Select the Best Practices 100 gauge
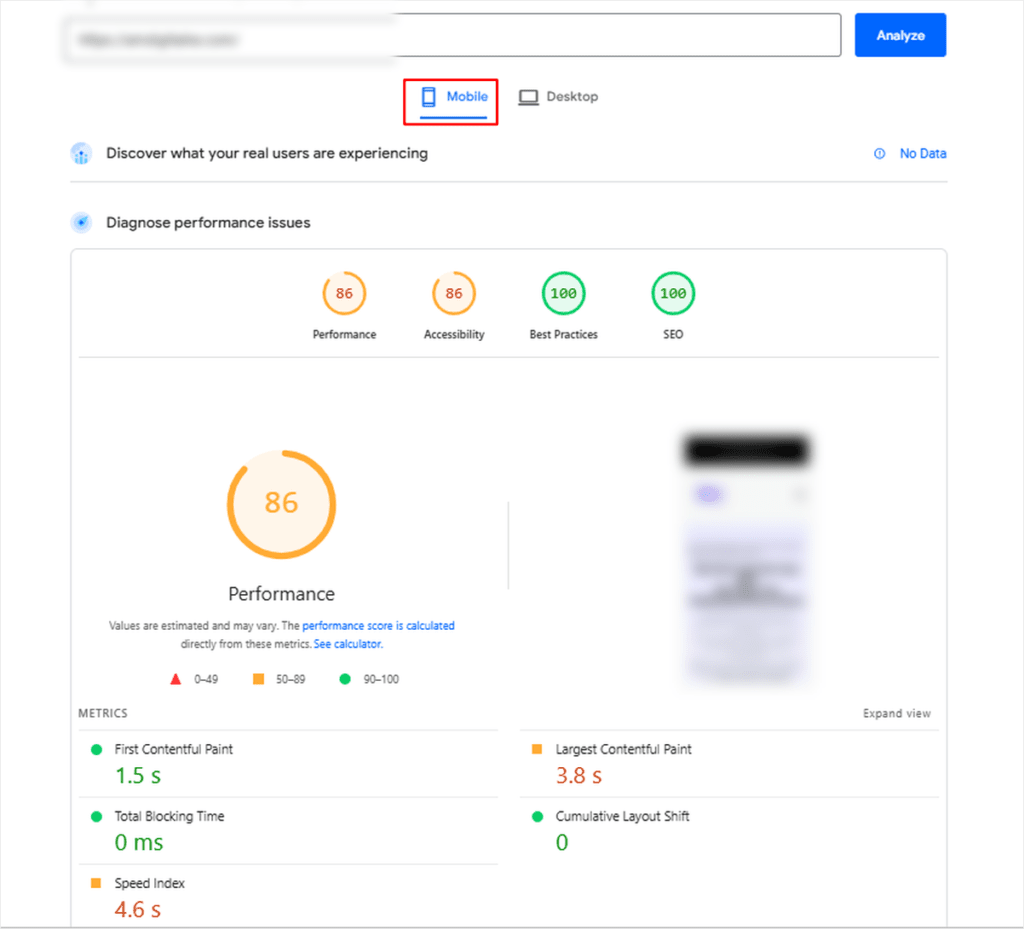 564,293
